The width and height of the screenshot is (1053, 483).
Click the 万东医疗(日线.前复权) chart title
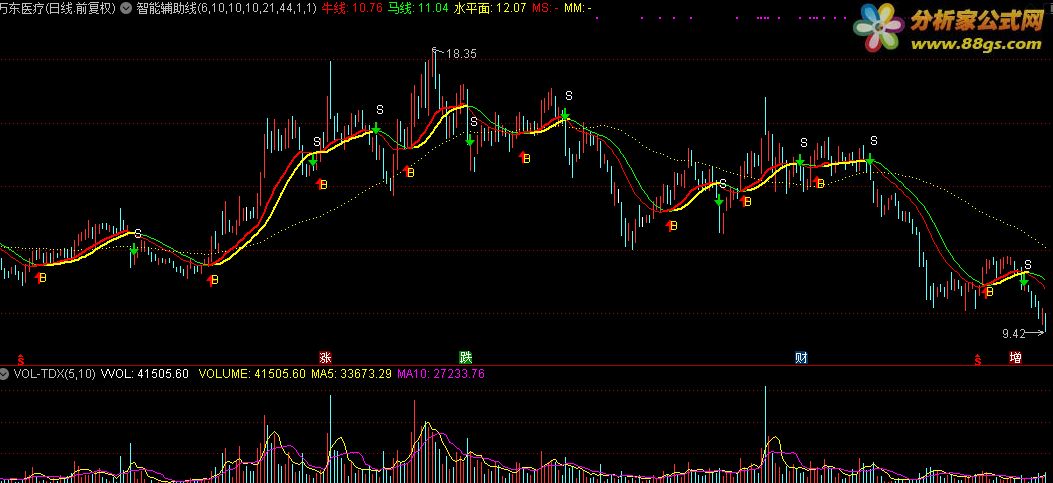pyautogui.click(x=58, y=9)
